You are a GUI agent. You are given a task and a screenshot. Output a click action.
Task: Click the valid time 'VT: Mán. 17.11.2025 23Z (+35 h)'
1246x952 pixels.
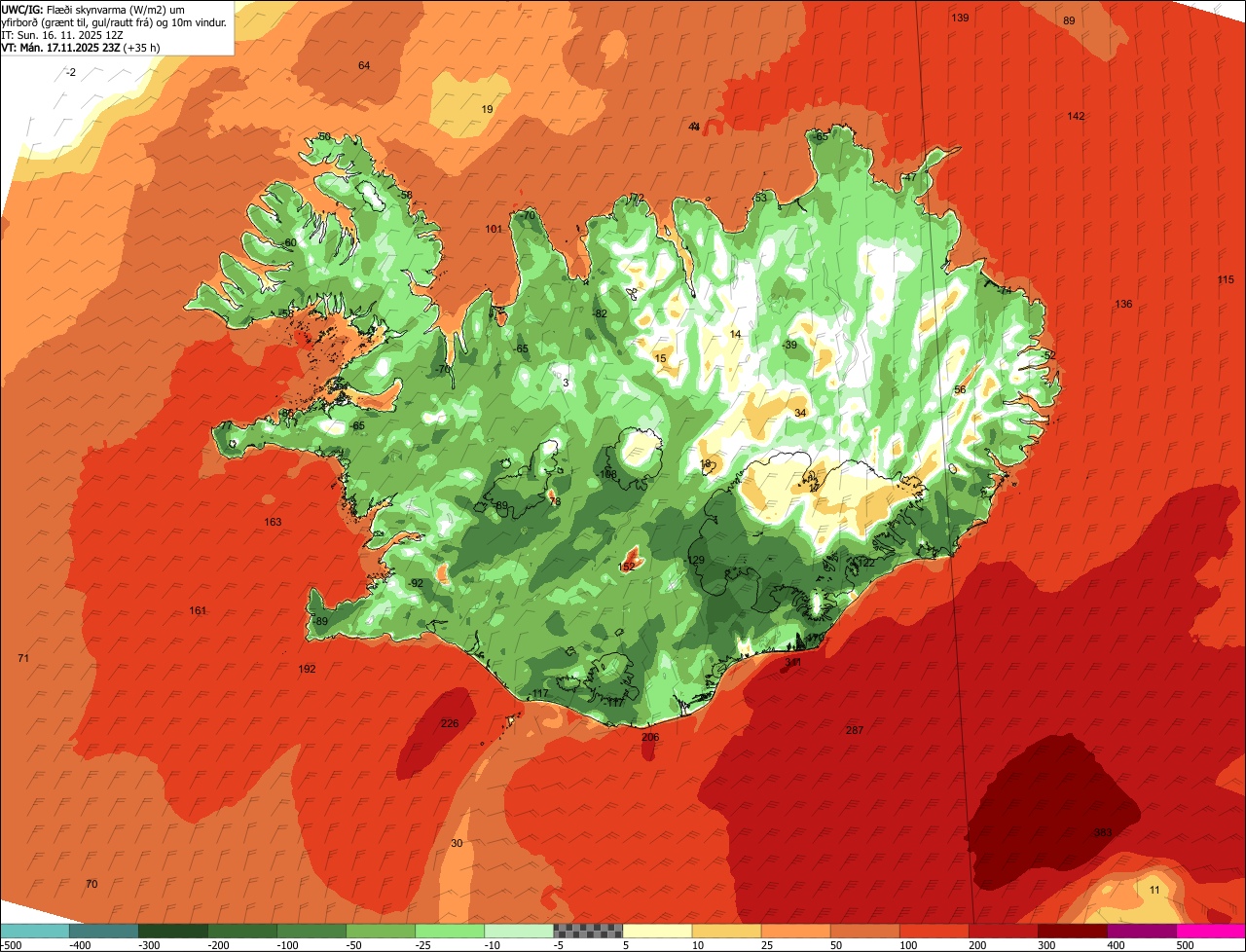81,48
